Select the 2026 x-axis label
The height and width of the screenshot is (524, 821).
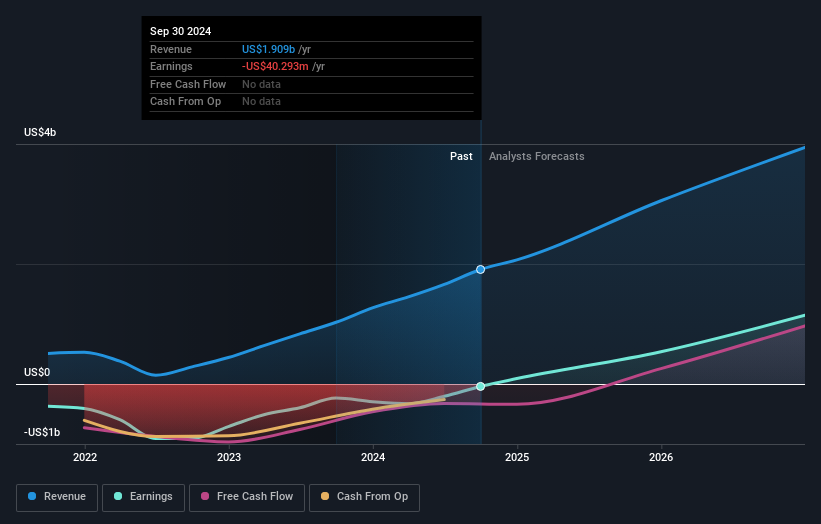(661, 457)
